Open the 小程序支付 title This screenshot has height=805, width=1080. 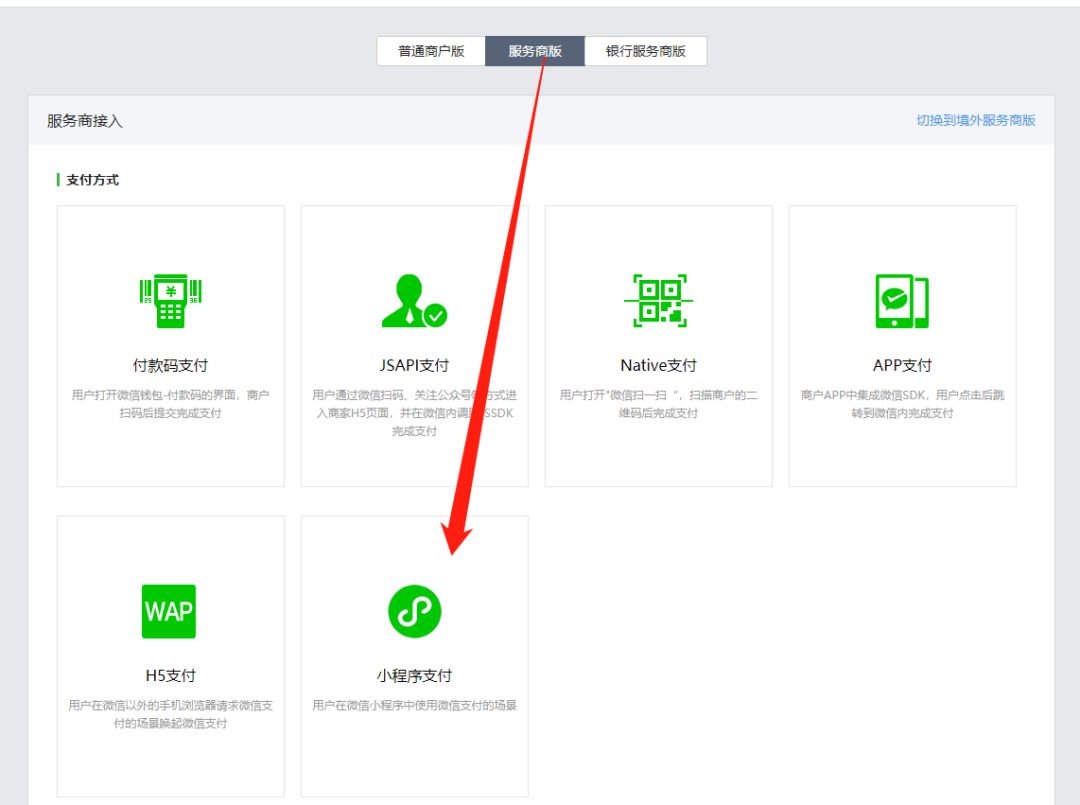point(414,676)
